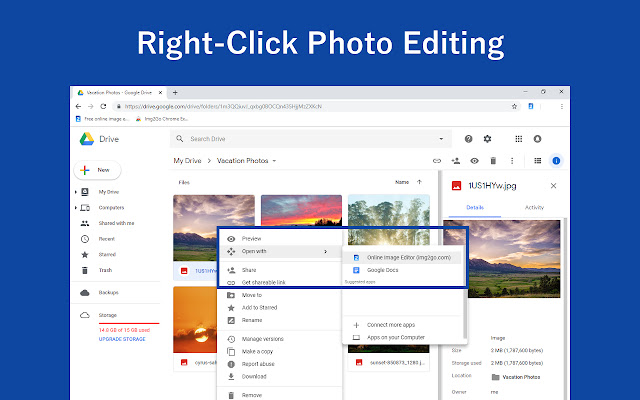Open Drive settings gear icon
Image resolution: width=640 pixels, height=400 pixels.
487,139
